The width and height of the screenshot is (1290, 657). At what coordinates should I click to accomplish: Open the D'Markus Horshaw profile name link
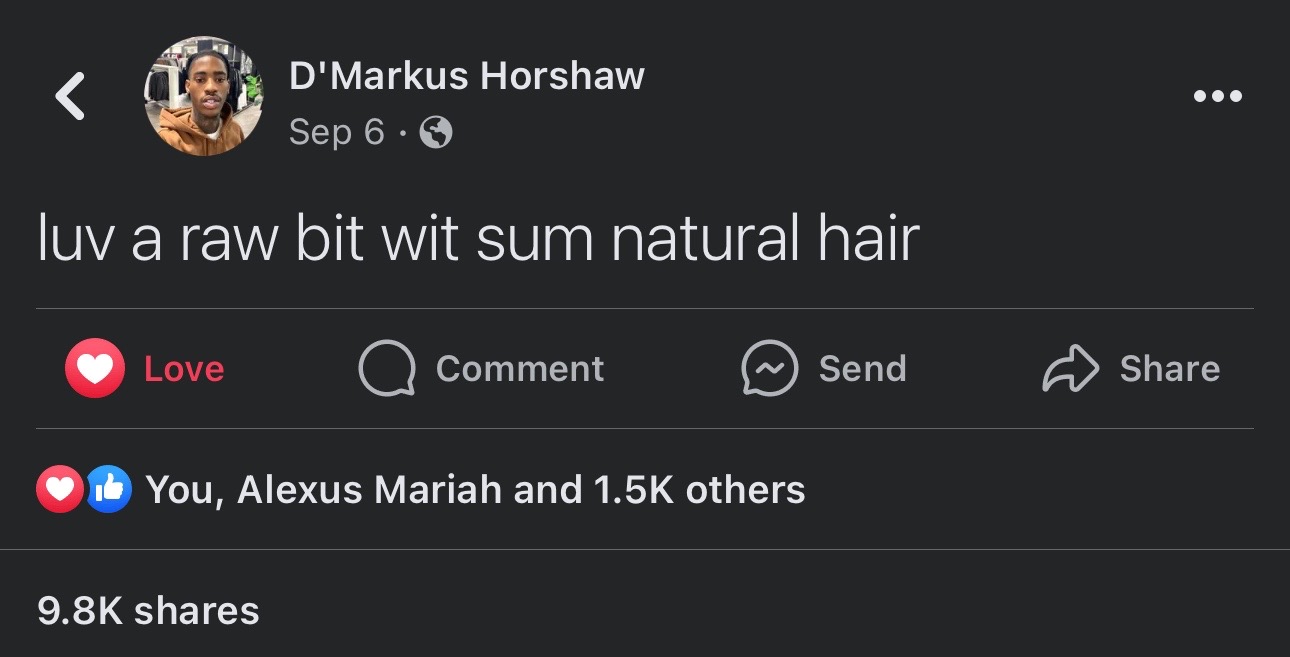coord(467,76)
